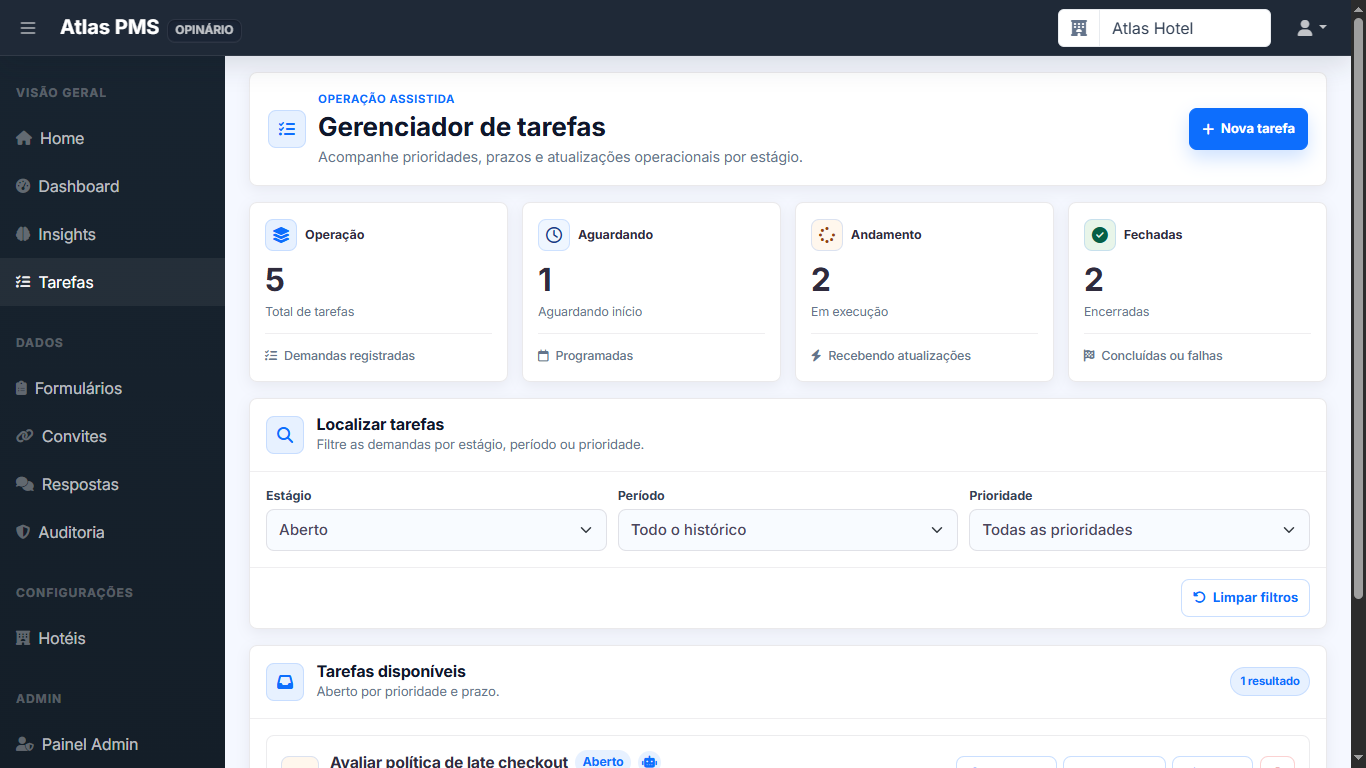Click the Formulários clipboard icon
Screen dimensions: 1366x768
point(22,388)
